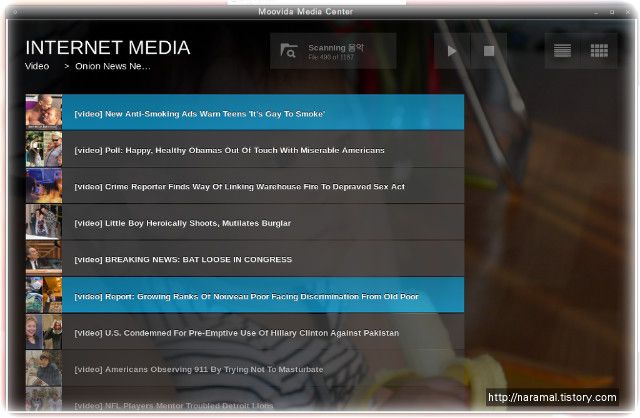Select Little Boy Heroically Shoots video
This screenshot has width=640, height=418.
pos(263,222)
